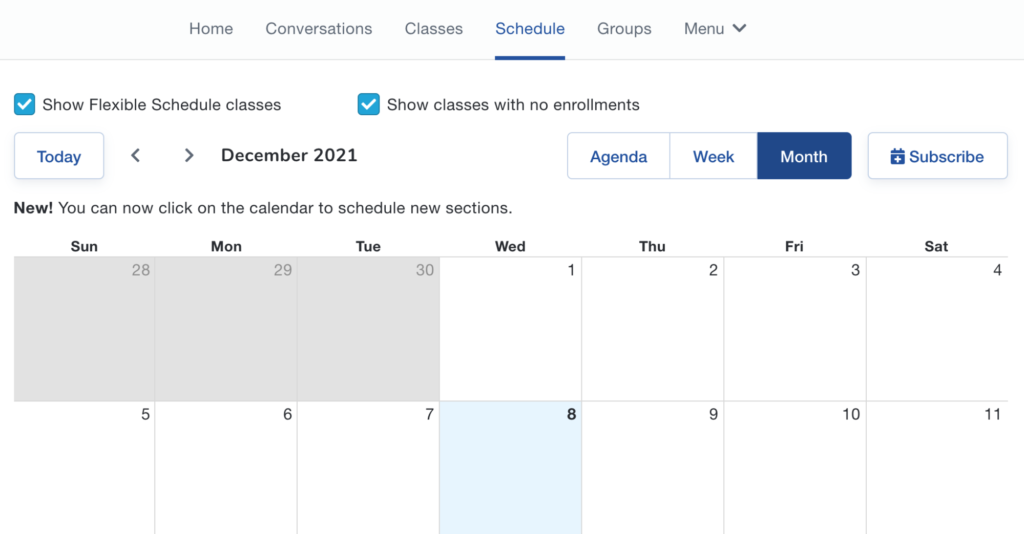Uncheck Show Flexible Schedule classes

[x=25, y=104]
